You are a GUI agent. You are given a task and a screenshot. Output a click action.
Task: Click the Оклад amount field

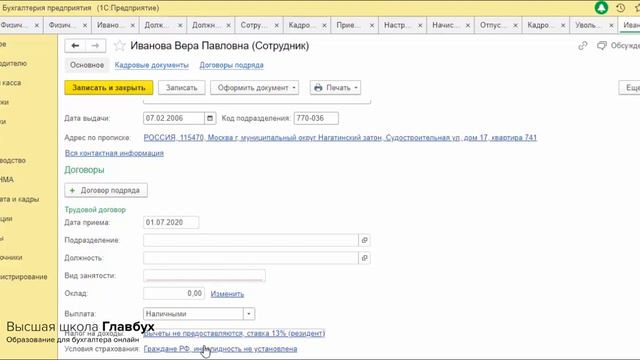173,293
